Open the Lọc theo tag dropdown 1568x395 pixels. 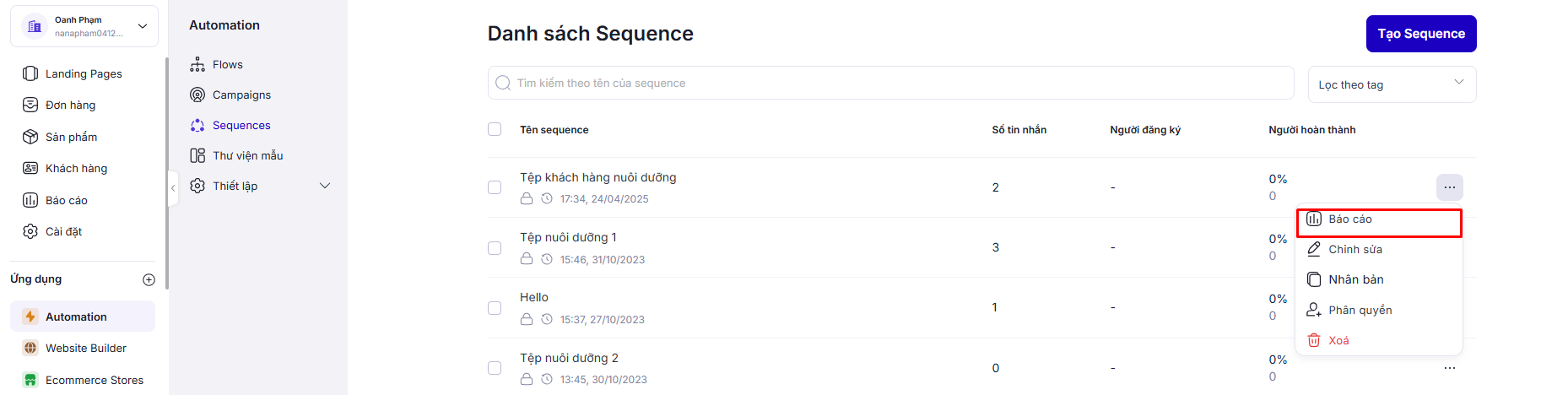coord(1391,84)
